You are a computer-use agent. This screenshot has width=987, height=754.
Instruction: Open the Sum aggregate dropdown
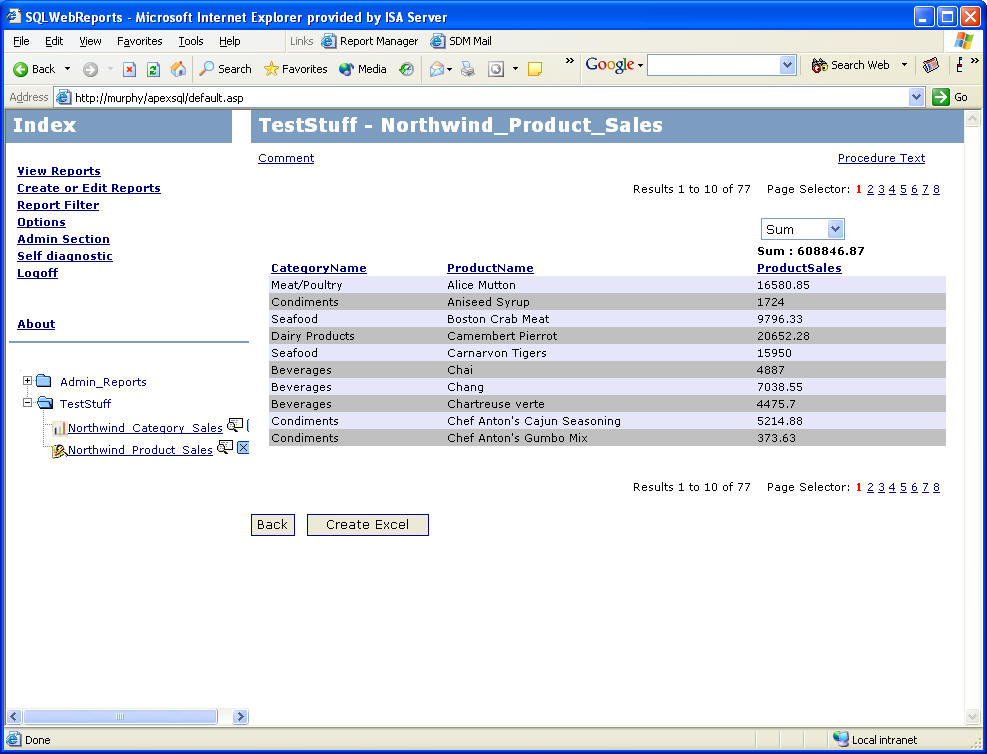tap(802, 229)
